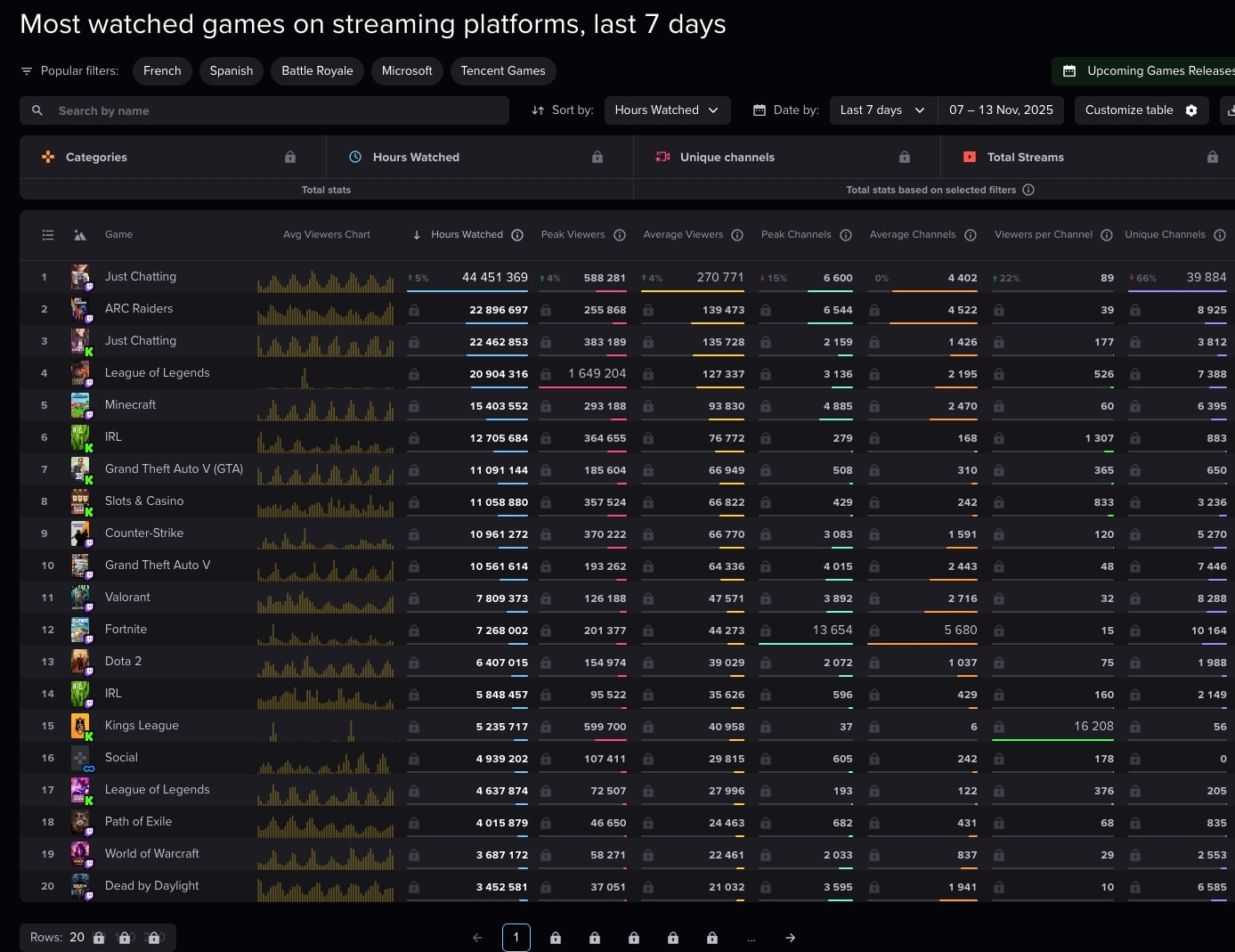1235x952 pixels.
Task: Click the list view icon in table header
Action: (x=48, y=235)
